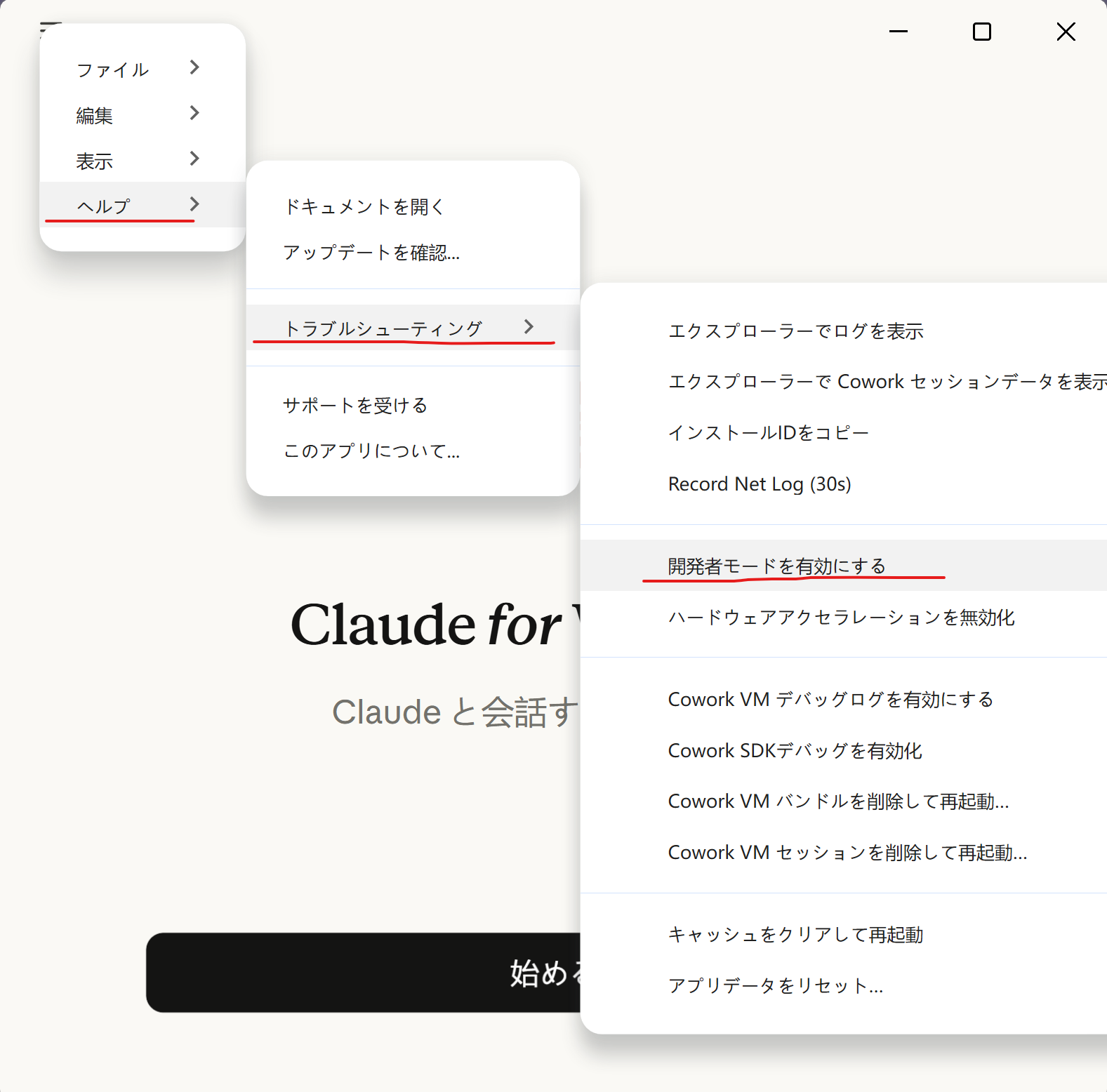The image size is (1107, 1092).
Task: Choose ハードウェアアクセラレーションを無効化
Action: (x=844, y=617)
